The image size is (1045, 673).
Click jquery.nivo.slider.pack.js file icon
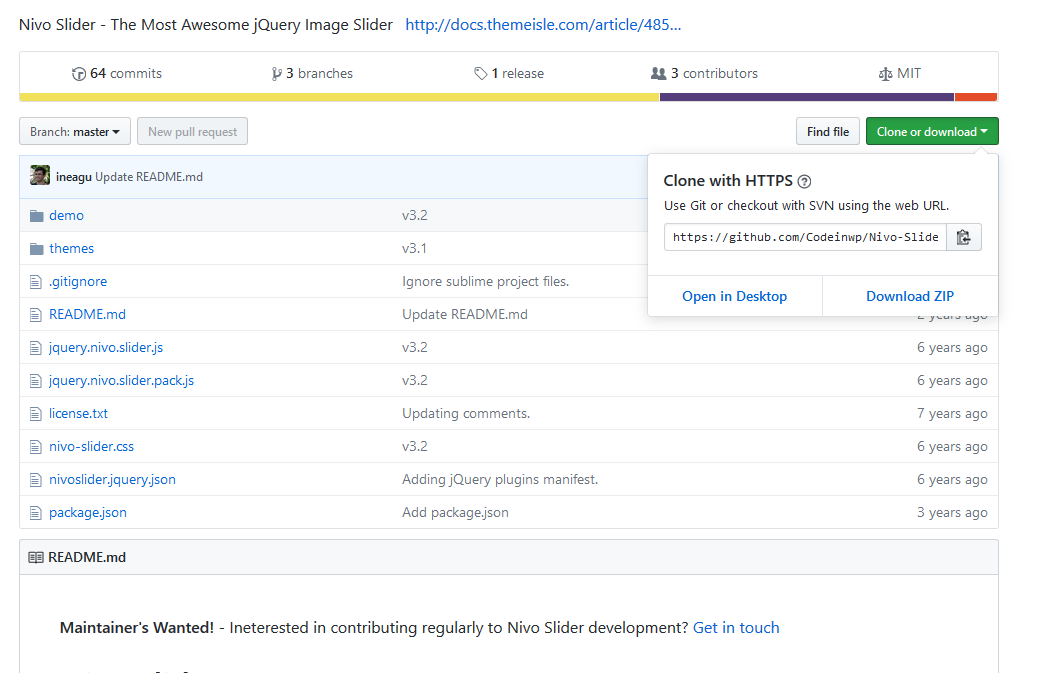click(36, 380)
